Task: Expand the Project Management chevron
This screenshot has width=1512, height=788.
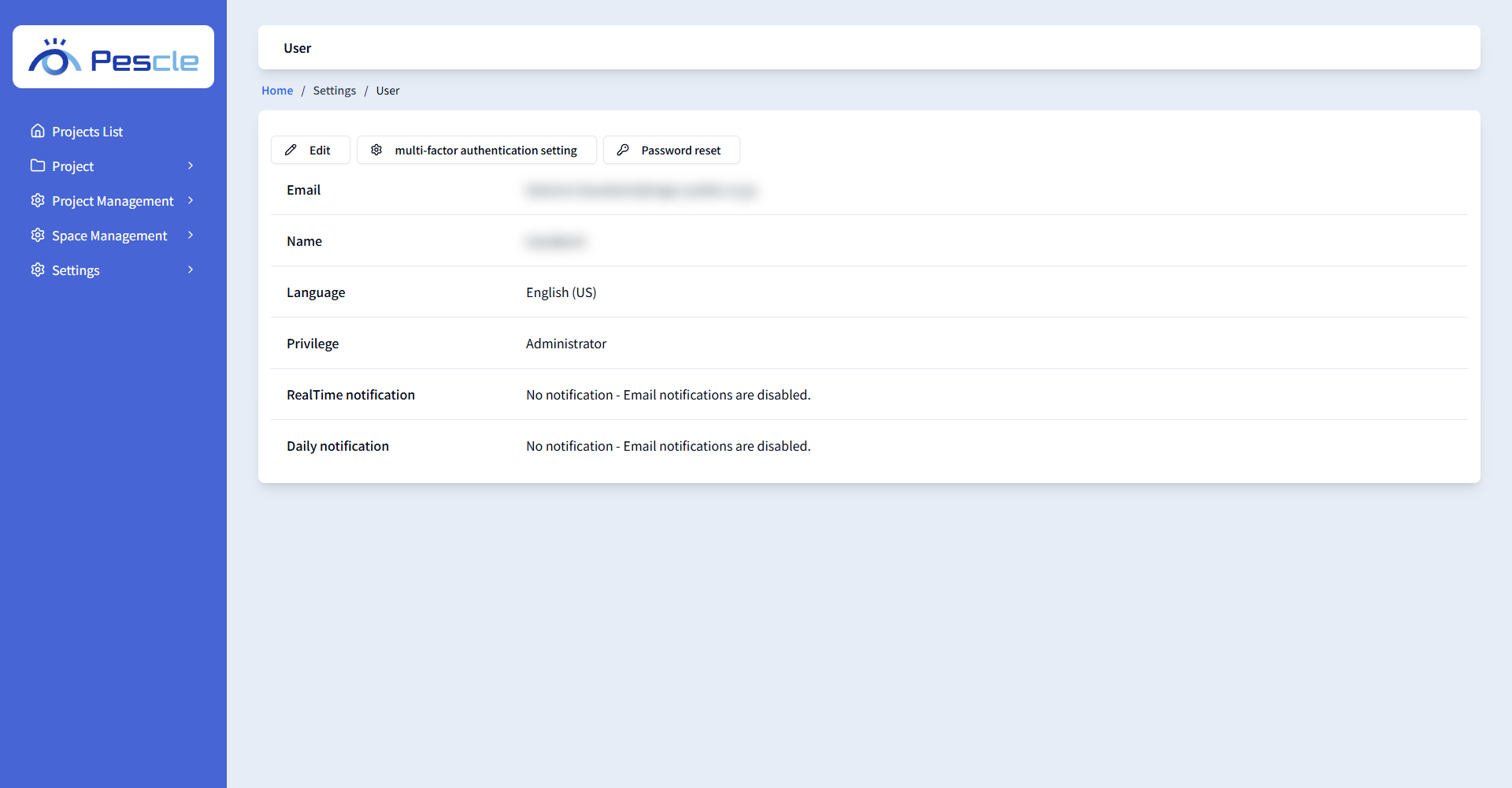Action: (191, 200)
